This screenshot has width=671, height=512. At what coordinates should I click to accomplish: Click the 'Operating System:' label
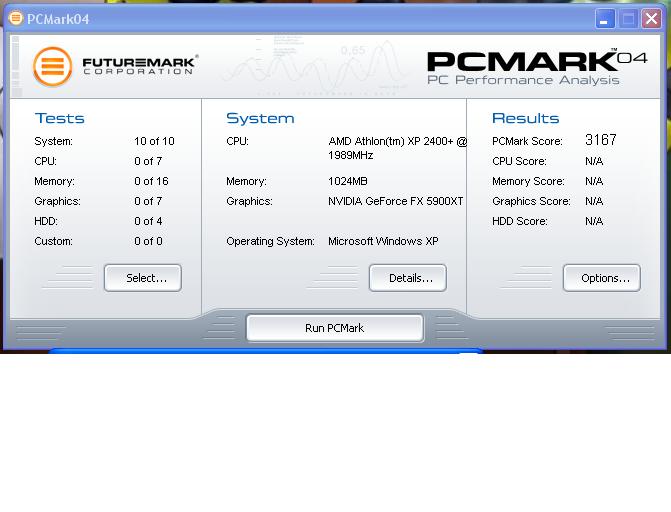[270, 241]
